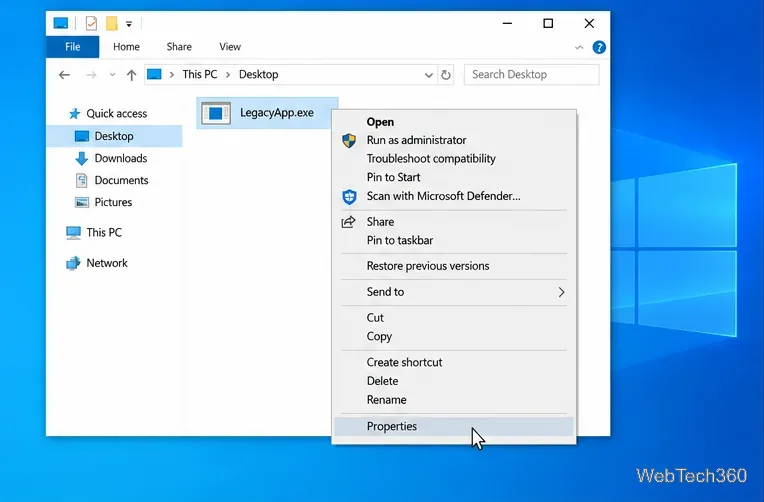The height and width of the screenshot is (502, 764).
Task: Click the LegacyApp.exe file icon
Action: pyautogui.click(x=216, y=113)
